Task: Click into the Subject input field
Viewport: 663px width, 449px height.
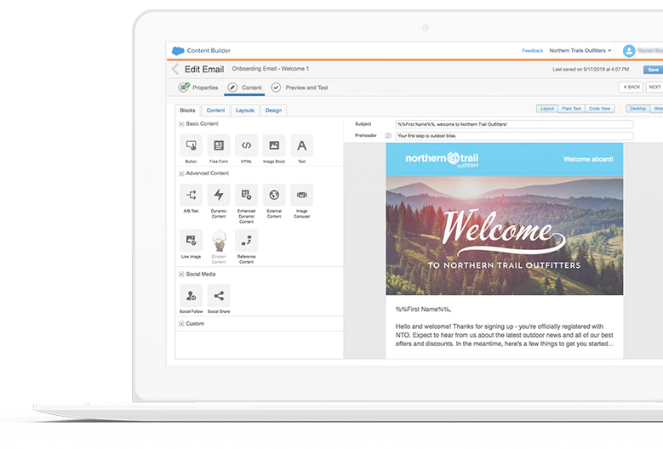Action: [x=513, y=124]
